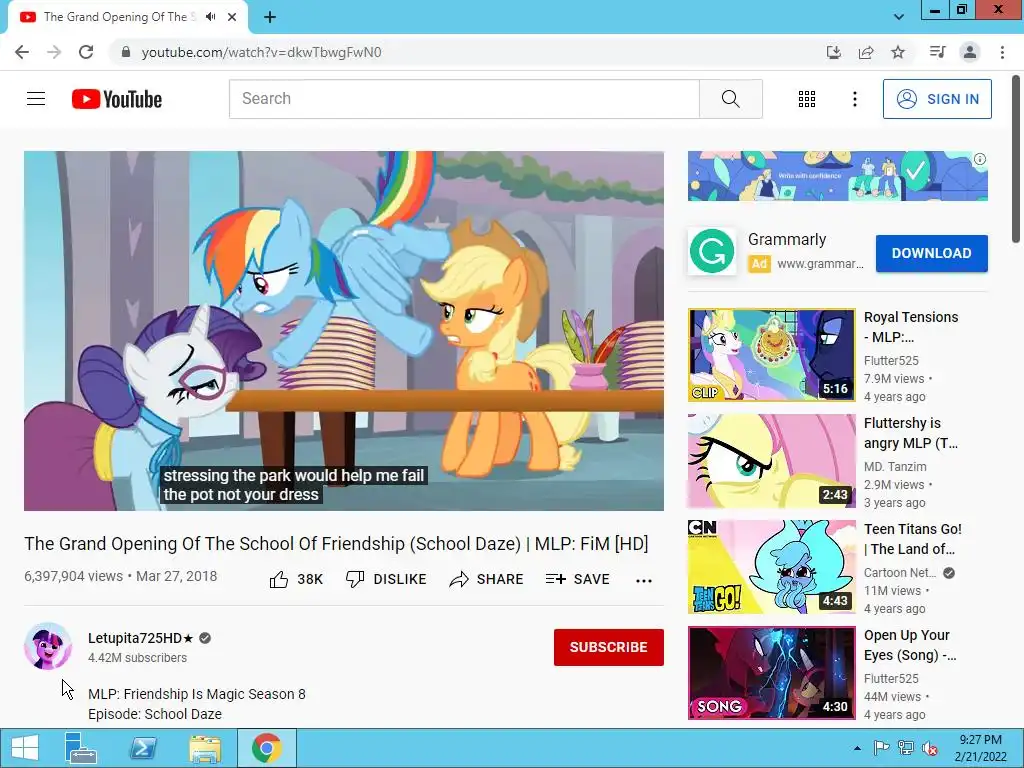Open the YouTube guide hamburger menu
The image size is (1024, 768).
pos(36,99)
